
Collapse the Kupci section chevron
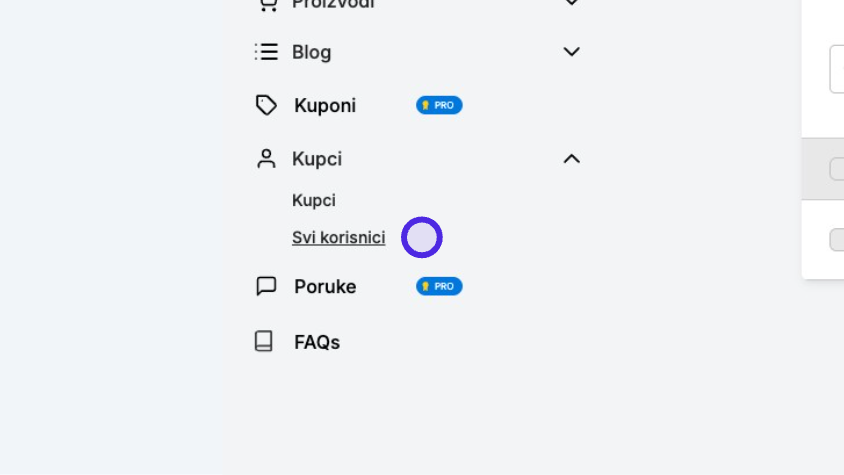click(572, 159)
